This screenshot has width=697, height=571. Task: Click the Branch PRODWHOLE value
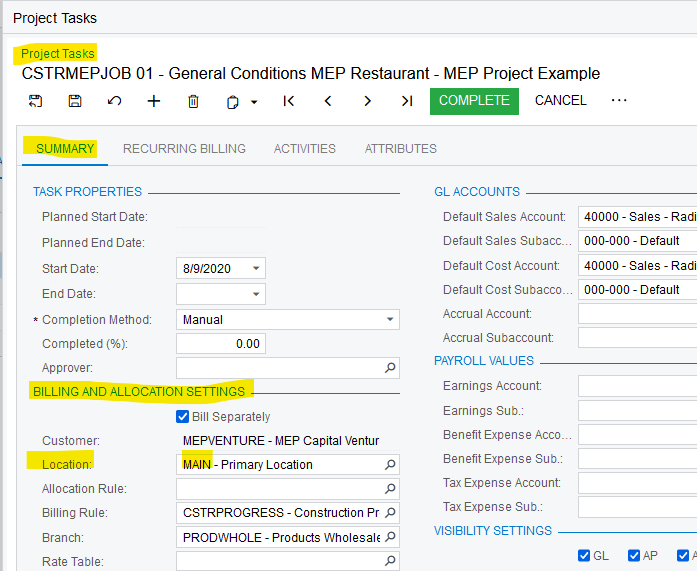[281, 538]
